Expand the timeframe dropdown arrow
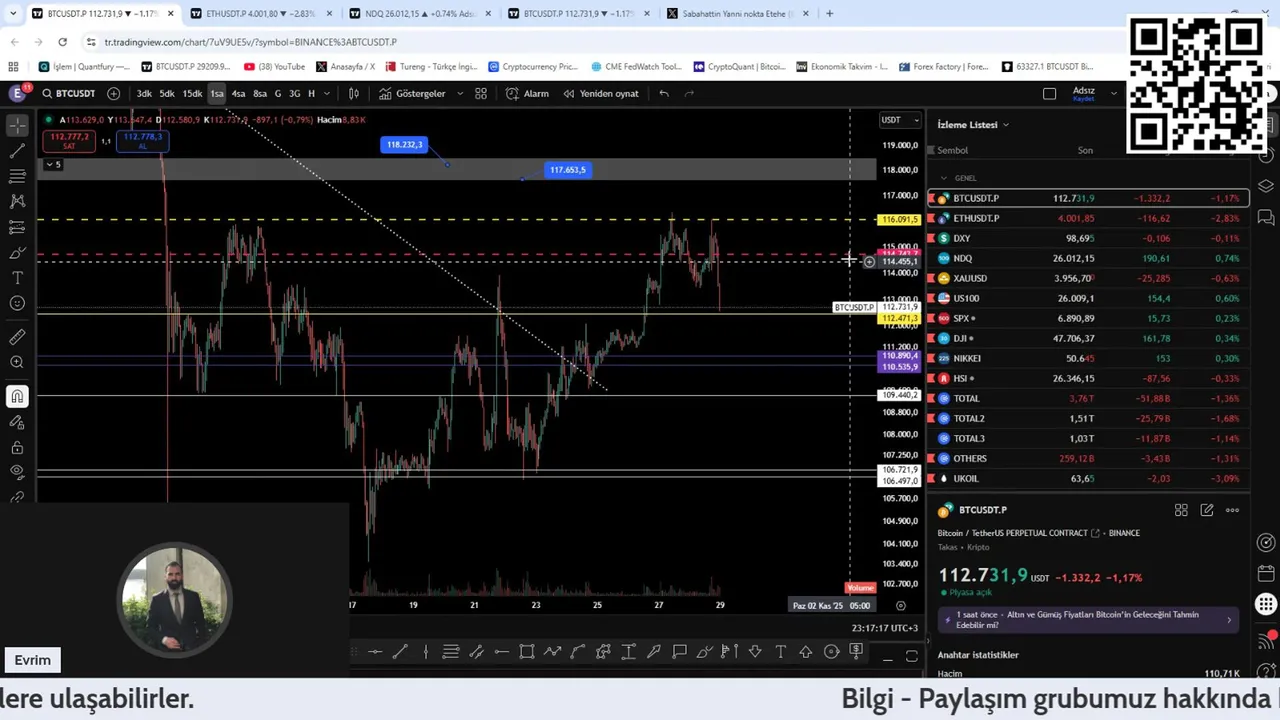 326,93
